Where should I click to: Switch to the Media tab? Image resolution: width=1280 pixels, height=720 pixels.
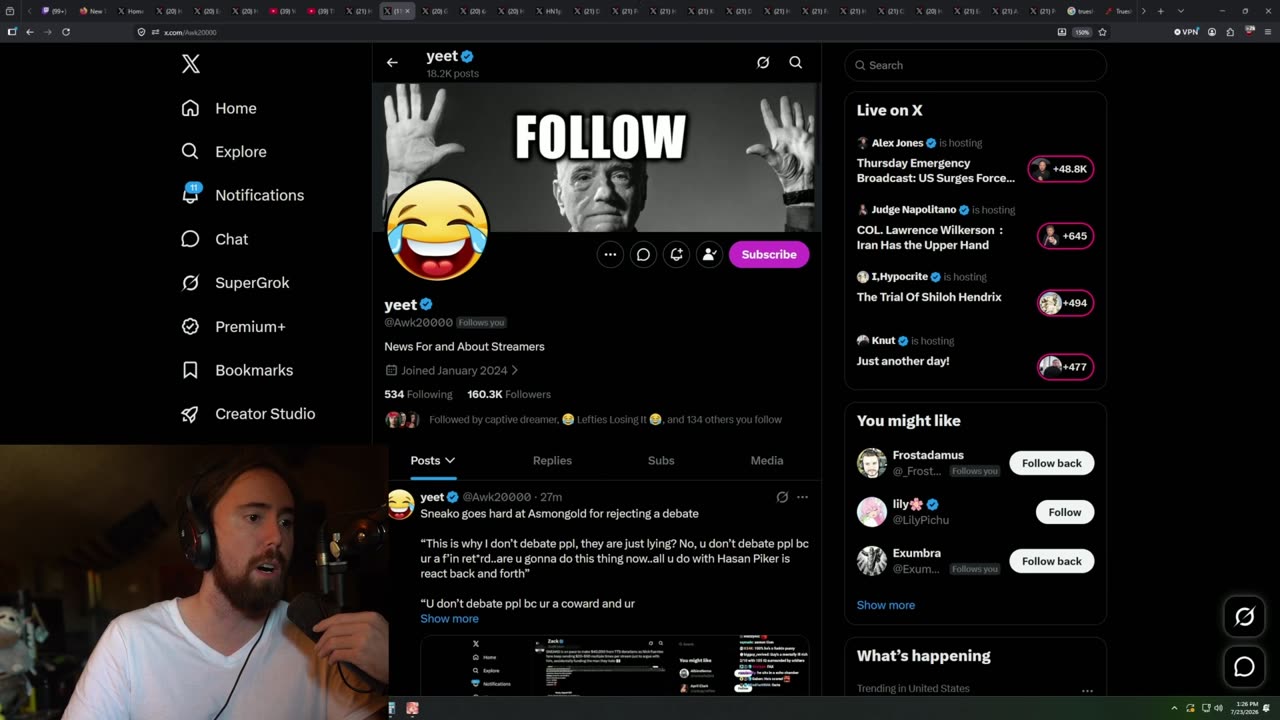[767, 461]
